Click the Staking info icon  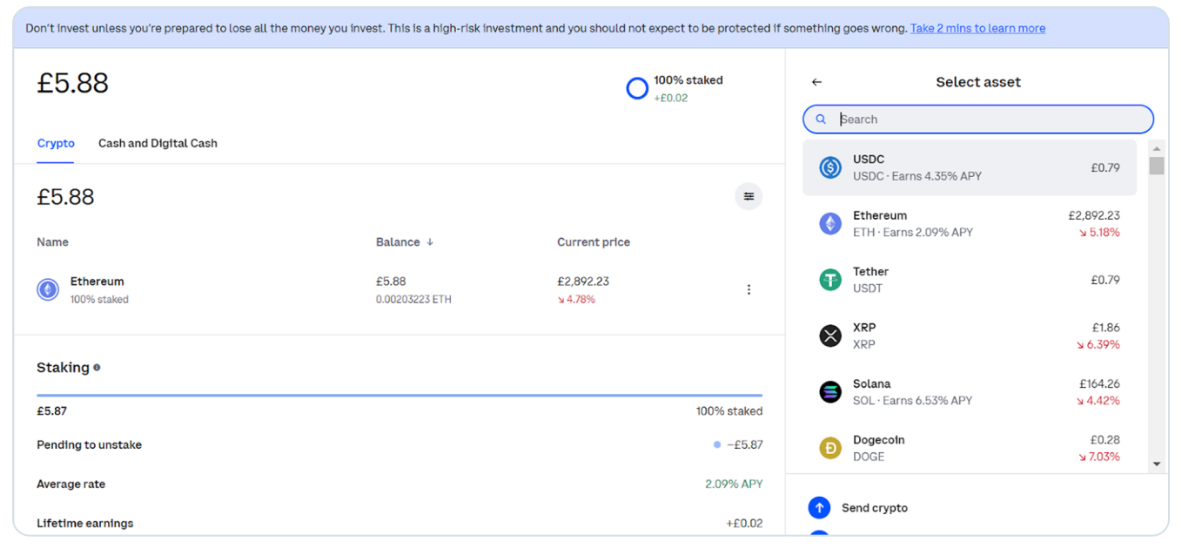(97, 368)
